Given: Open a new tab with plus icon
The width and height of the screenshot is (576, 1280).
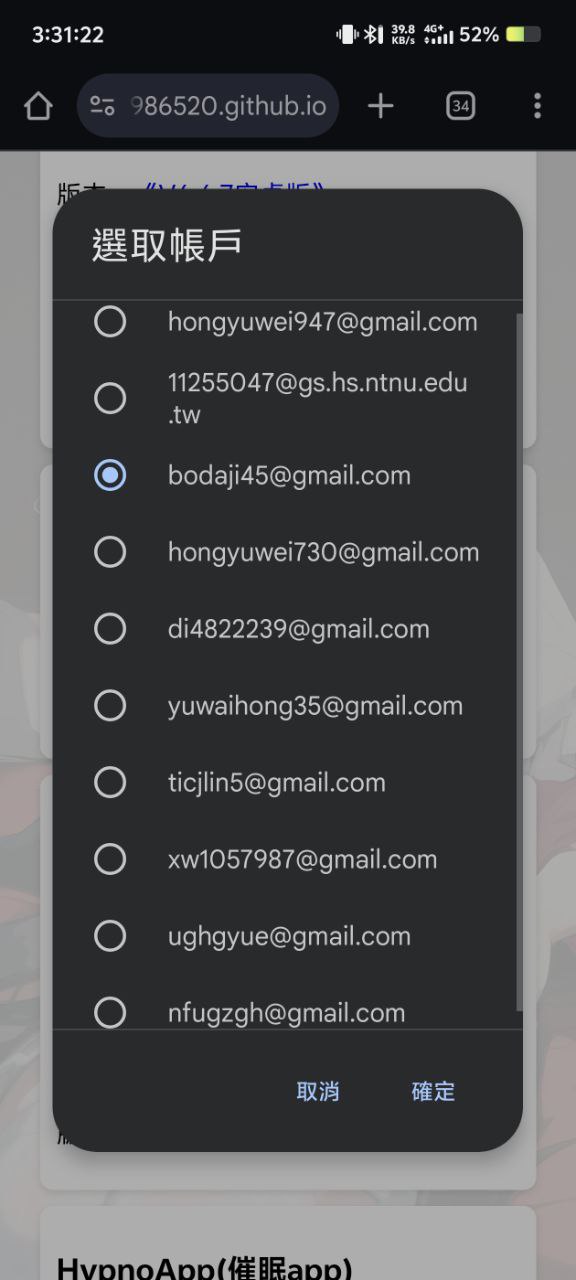Looking at the screenshot, I should (380, 106).
